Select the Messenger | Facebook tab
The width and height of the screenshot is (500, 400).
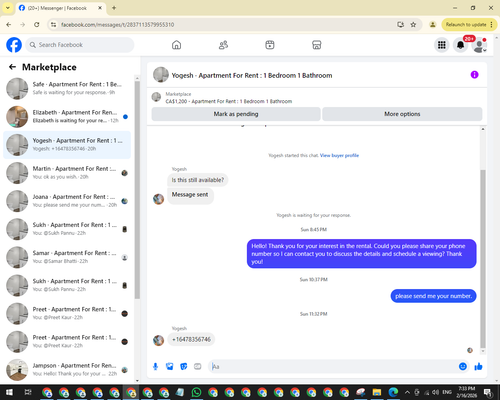[61, 8]
